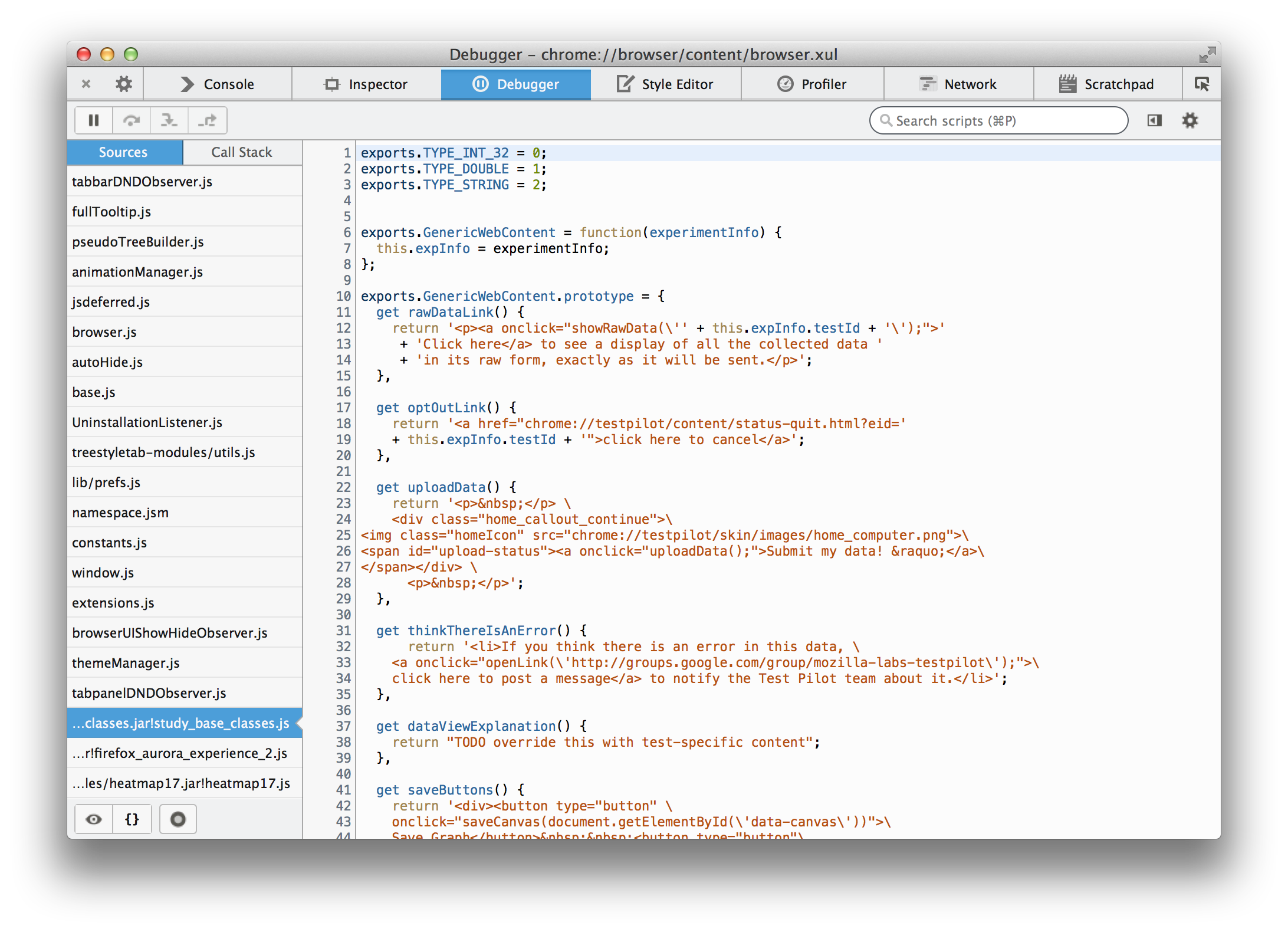Activate the element picker icon
This screenshot has height=932, width=1288.
coord(1201,84)
